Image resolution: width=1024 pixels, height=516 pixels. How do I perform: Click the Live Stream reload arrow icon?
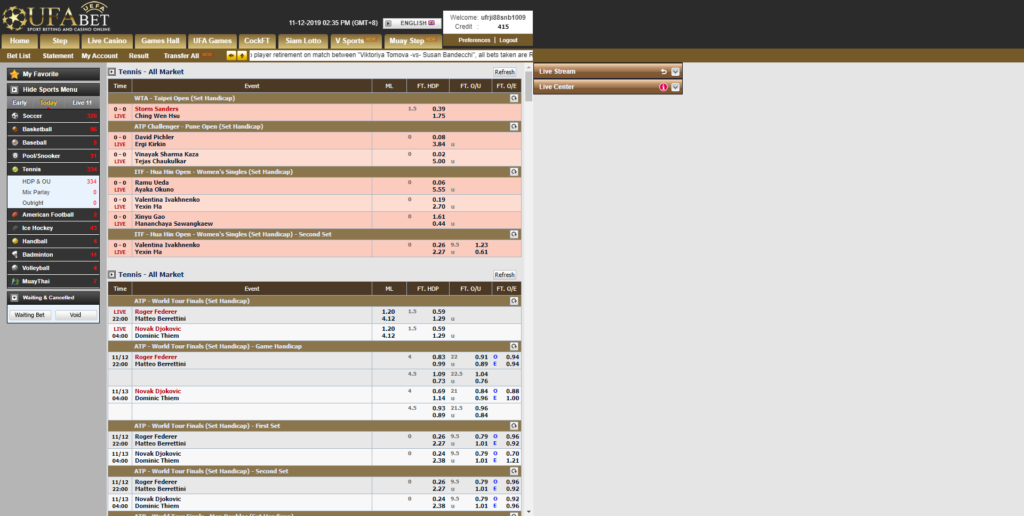(x=664, y=72)
